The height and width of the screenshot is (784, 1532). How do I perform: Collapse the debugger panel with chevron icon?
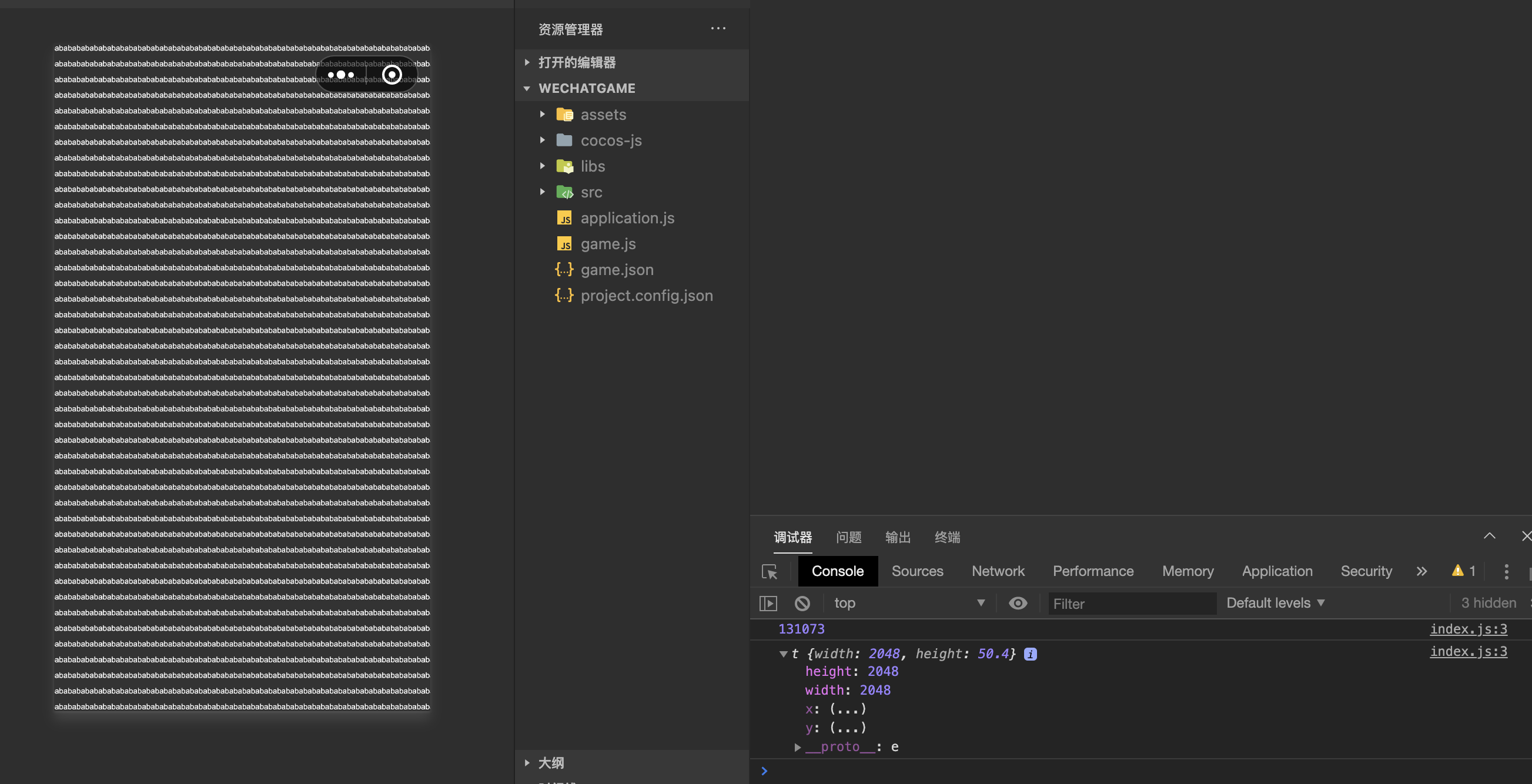(x=1490, y=535)
